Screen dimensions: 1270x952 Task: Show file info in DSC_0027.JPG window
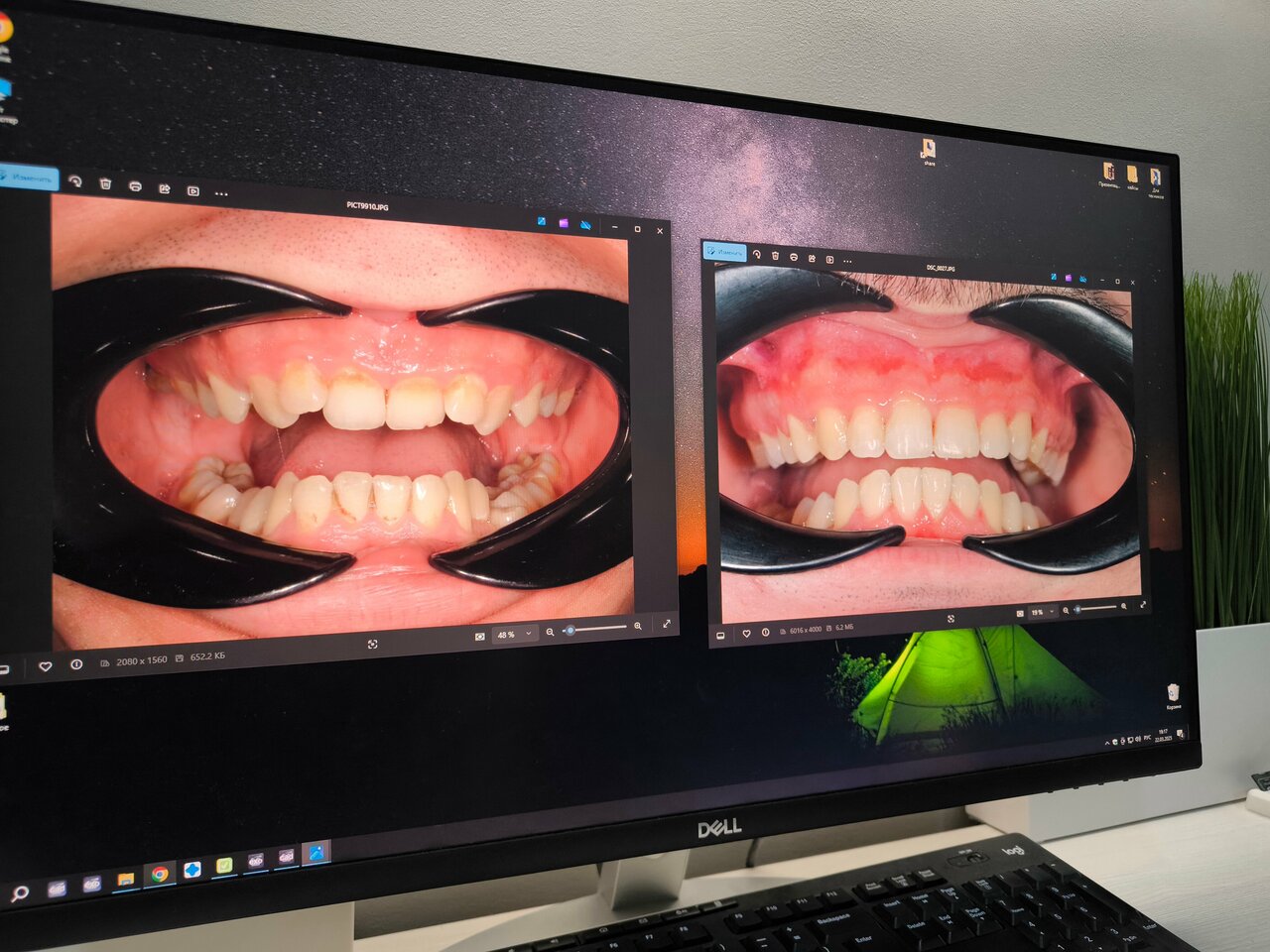[765, 632]
